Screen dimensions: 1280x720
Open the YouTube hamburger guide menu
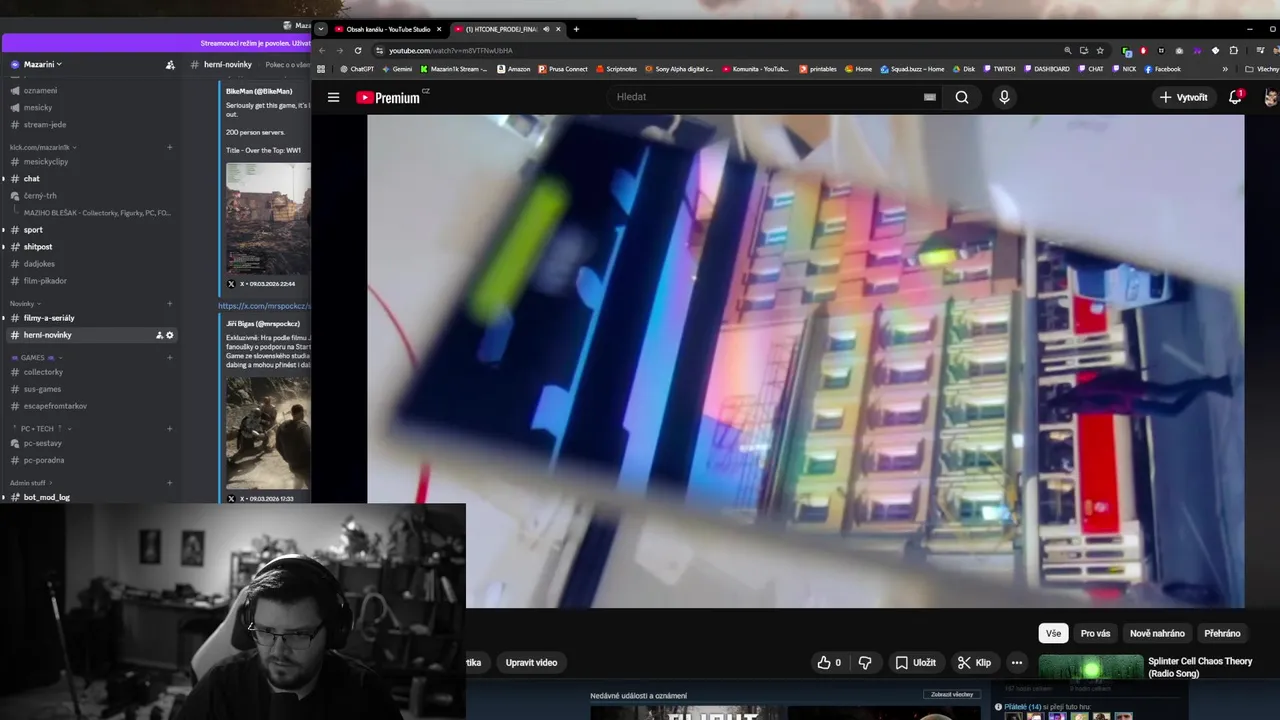[x=333, y=97]
